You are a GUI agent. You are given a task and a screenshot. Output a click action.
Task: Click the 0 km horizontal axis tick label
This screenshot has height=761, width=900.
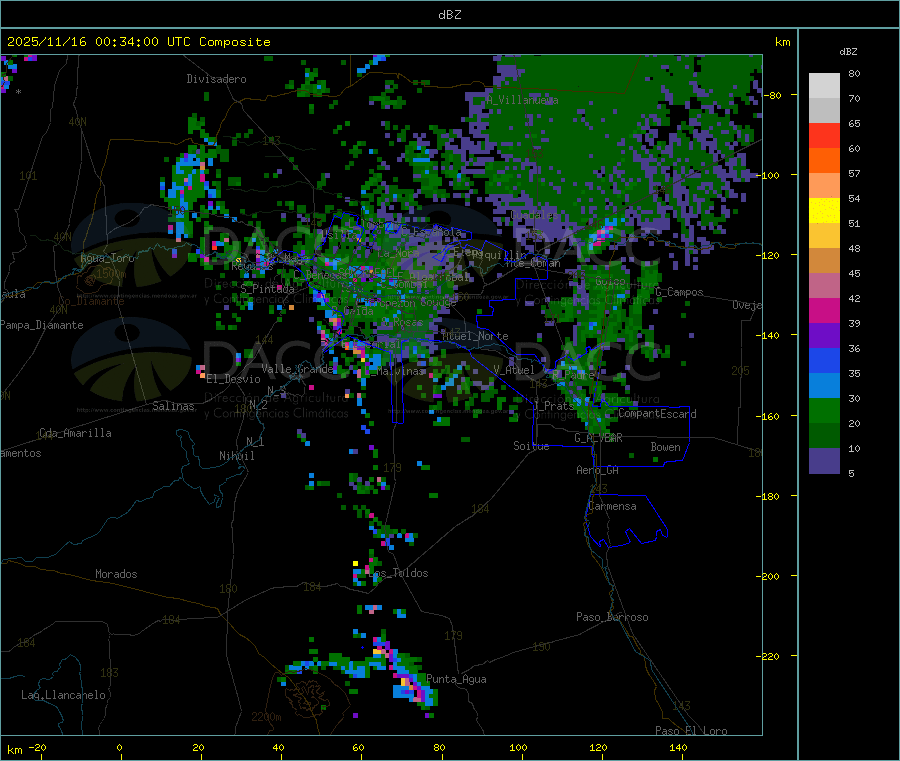pyautogui.click(x=119, y=747)
